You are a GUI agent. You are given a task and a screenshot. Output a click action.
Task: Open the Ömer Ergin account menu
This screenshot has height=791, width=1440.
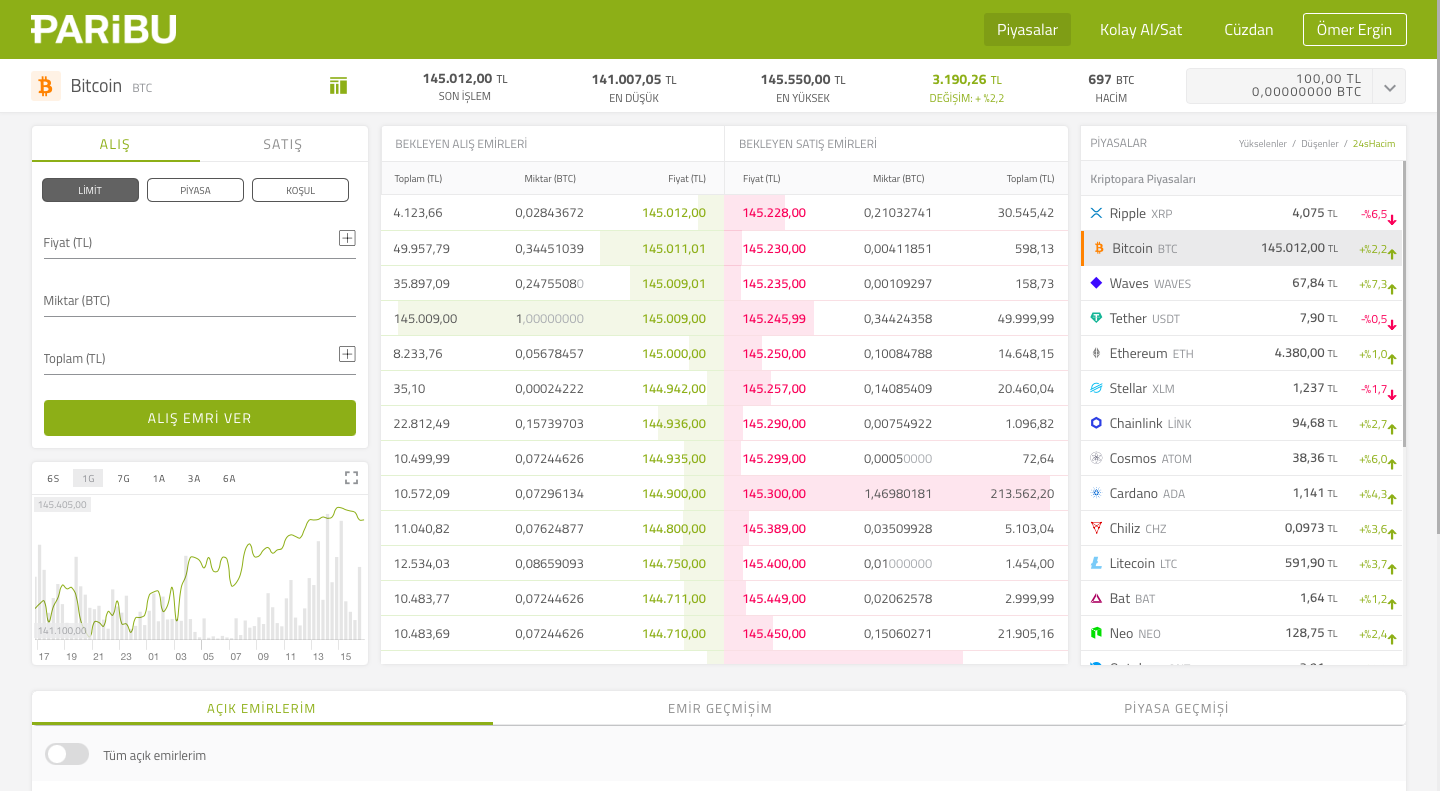[x=1354, y=30]
